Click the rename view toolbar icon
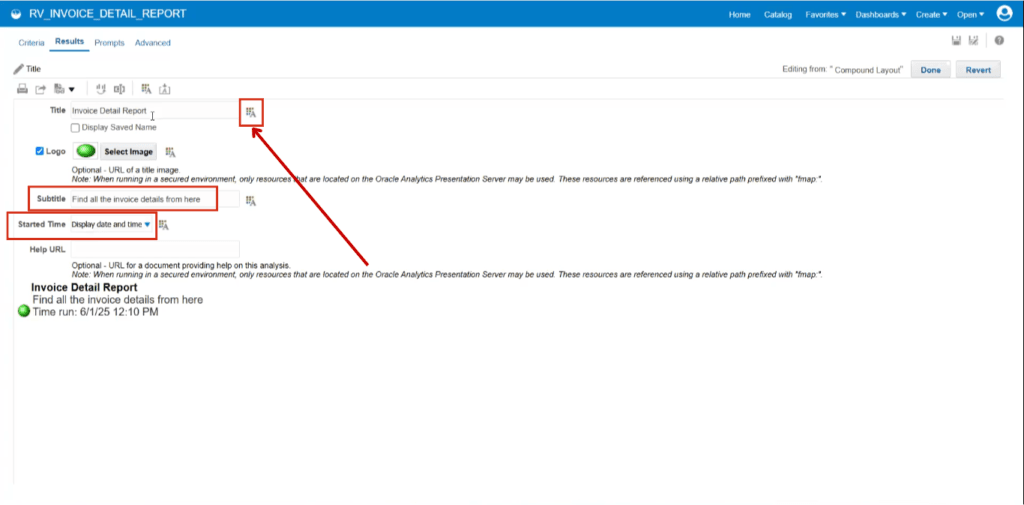 (x=120, y=89)
